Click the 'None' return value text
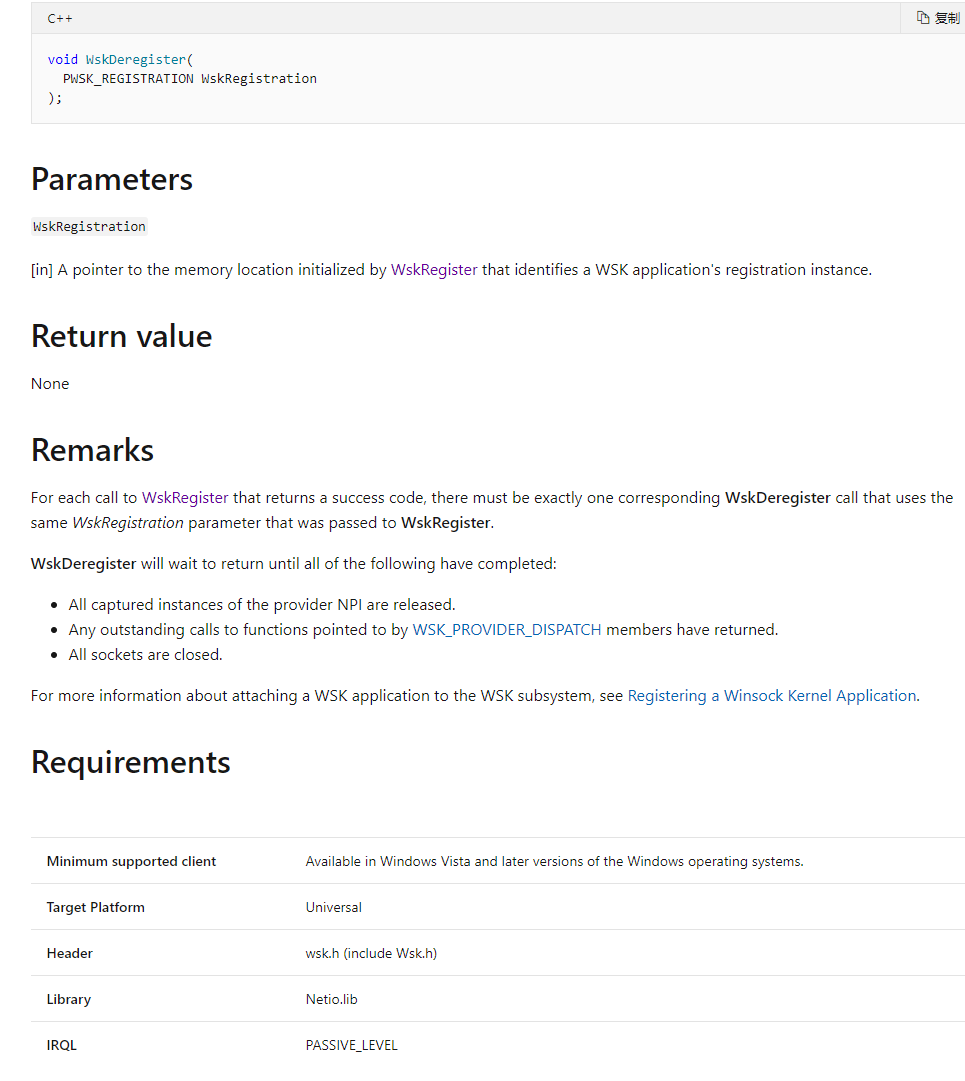965x1081 pixels. (x=50, y=384)
